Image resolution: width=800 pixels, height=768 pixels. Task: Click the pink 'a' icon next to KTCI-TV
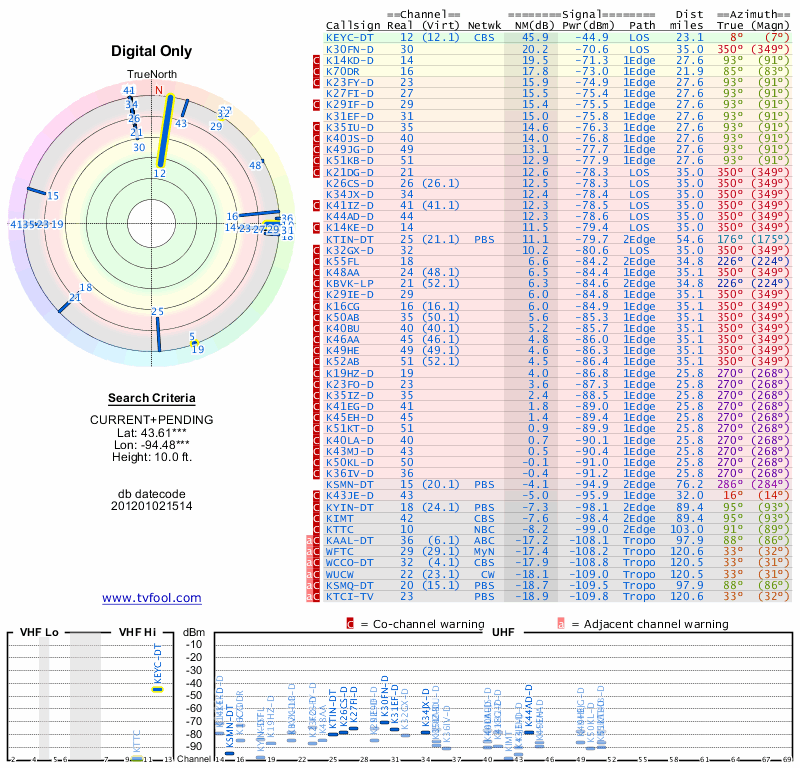click(309, 596)
